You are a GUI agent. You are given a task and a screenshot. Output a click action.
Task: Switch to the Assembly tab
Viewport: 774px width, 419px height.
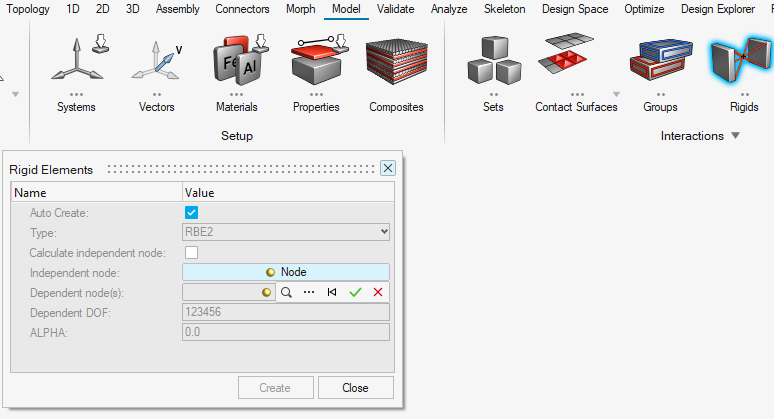click(178, 9)
